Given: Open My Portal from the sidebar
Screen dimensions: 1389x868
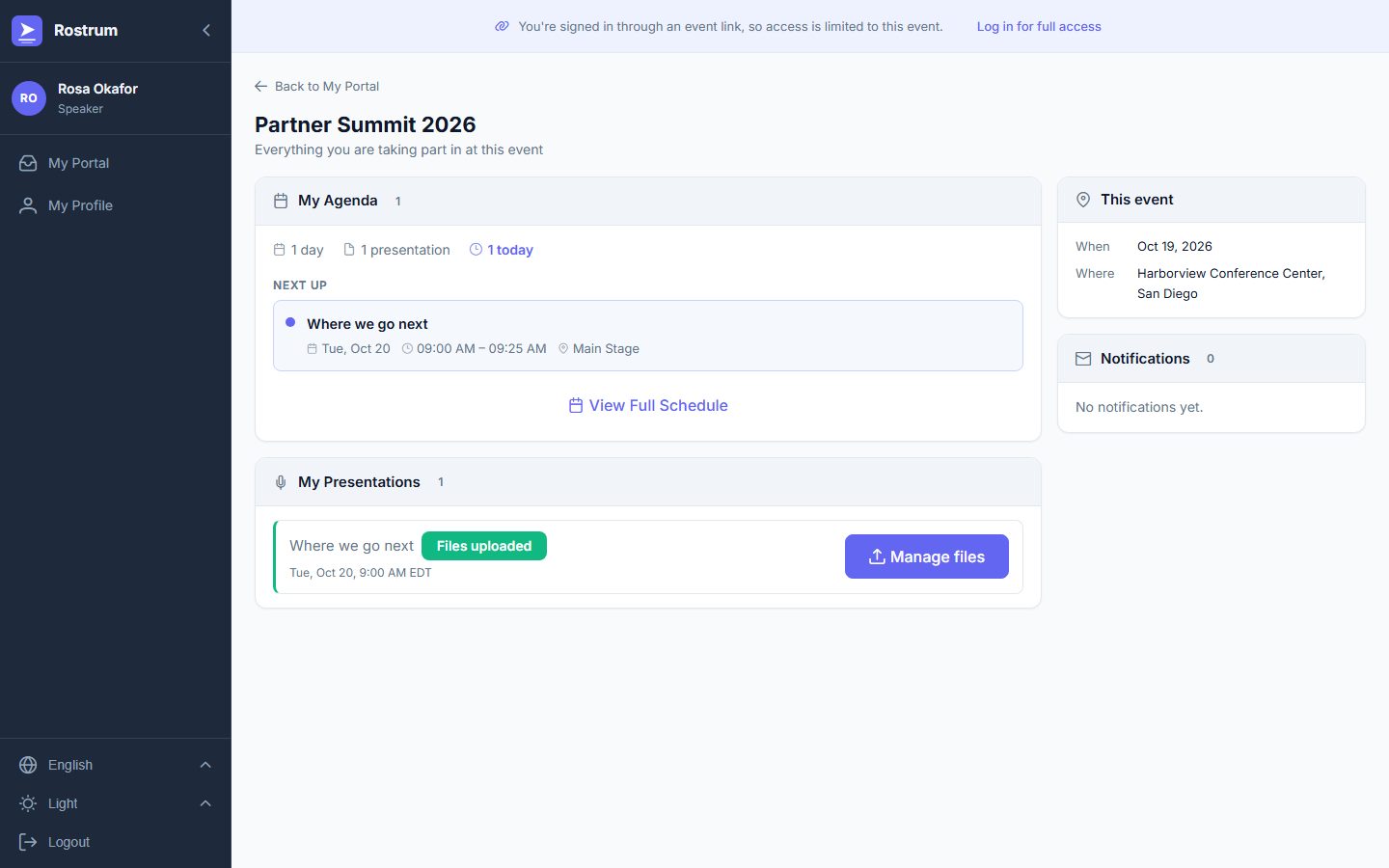Looking at the screenshot, I should (116, 163).
